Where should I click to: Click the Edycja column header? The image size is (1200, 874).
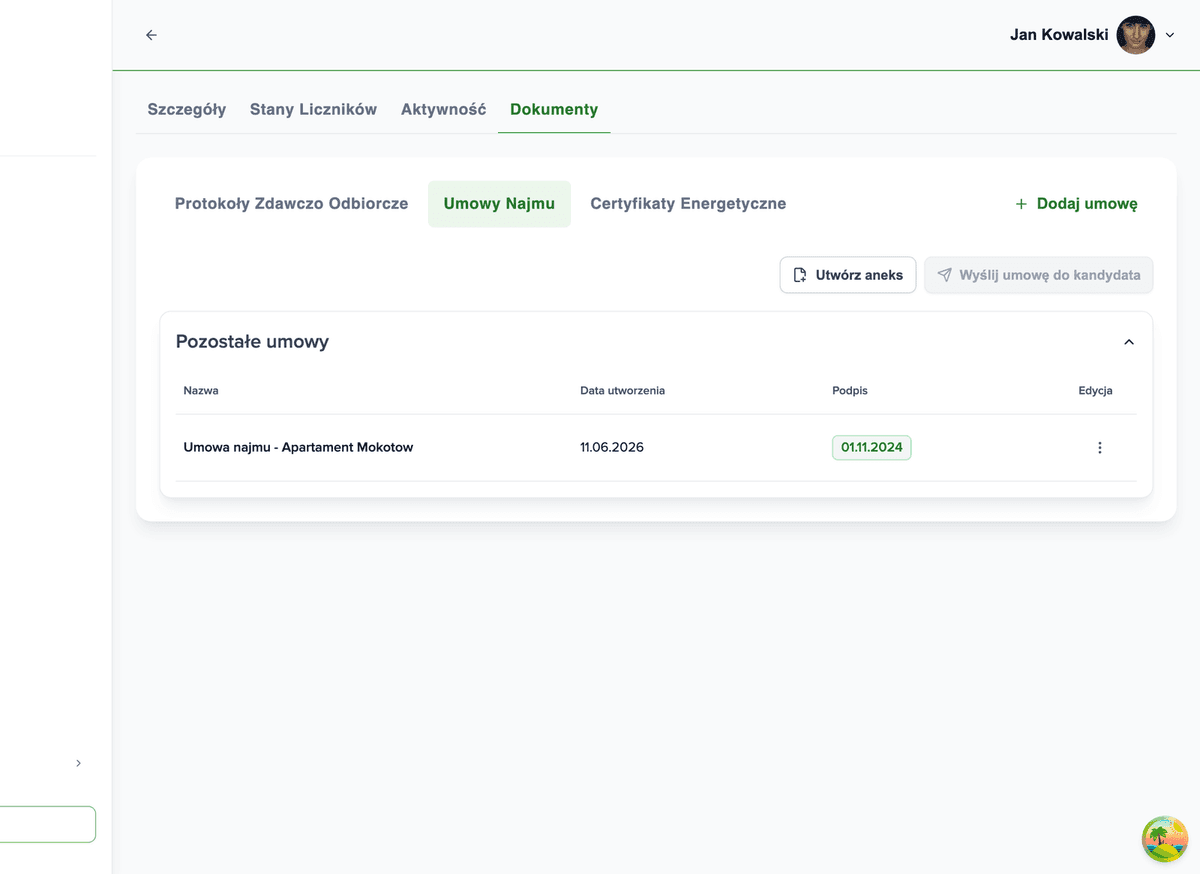coord(1095,391)
